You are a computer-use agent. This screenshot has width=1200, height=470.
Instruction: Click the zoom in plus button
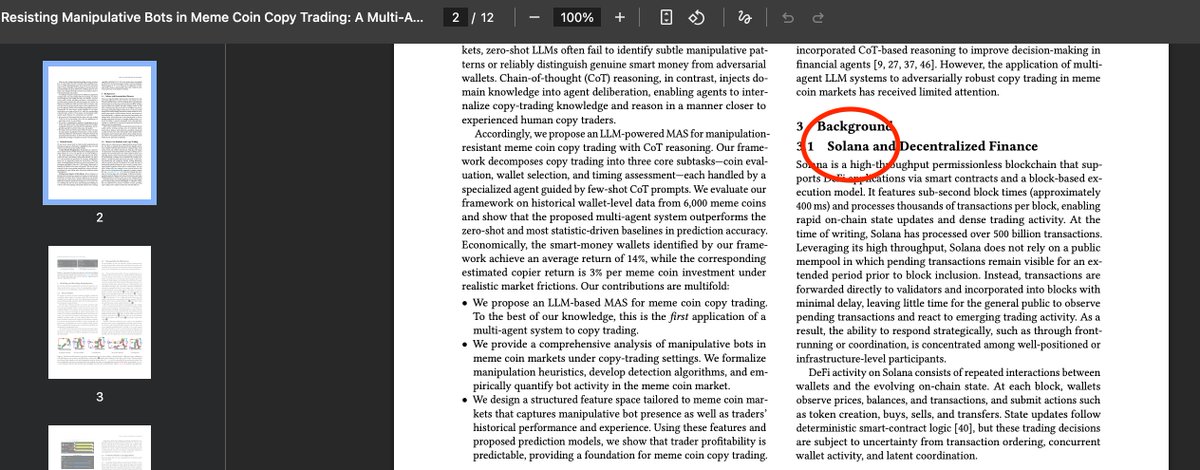coord(620,18)
